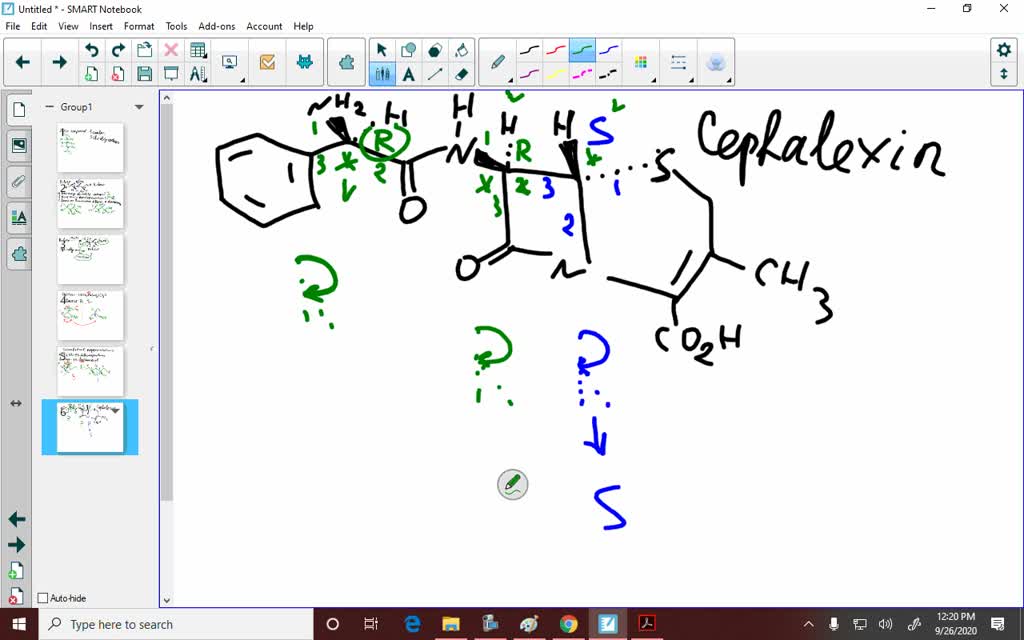Click the Save button
1024x640 pixels.
pos(143,73)
